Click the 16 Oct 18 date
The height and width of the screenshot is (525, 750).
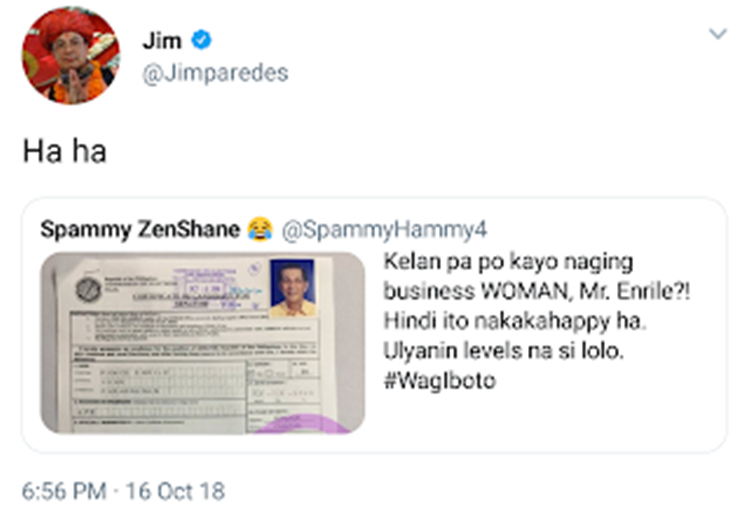pos(175,492)
